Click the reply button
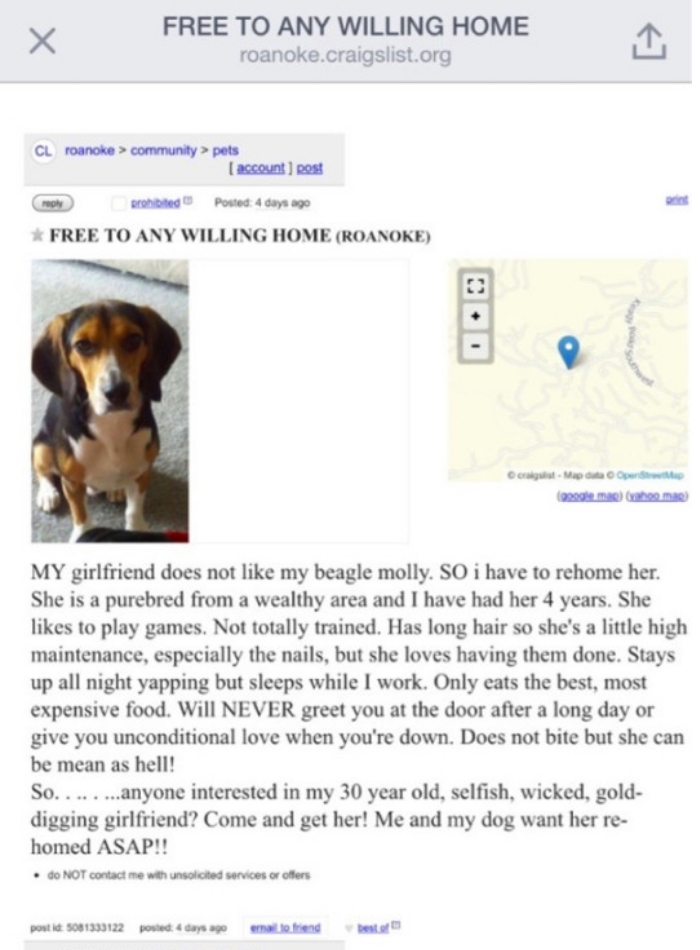The image size is (700, 950). (x=53, y=203)
